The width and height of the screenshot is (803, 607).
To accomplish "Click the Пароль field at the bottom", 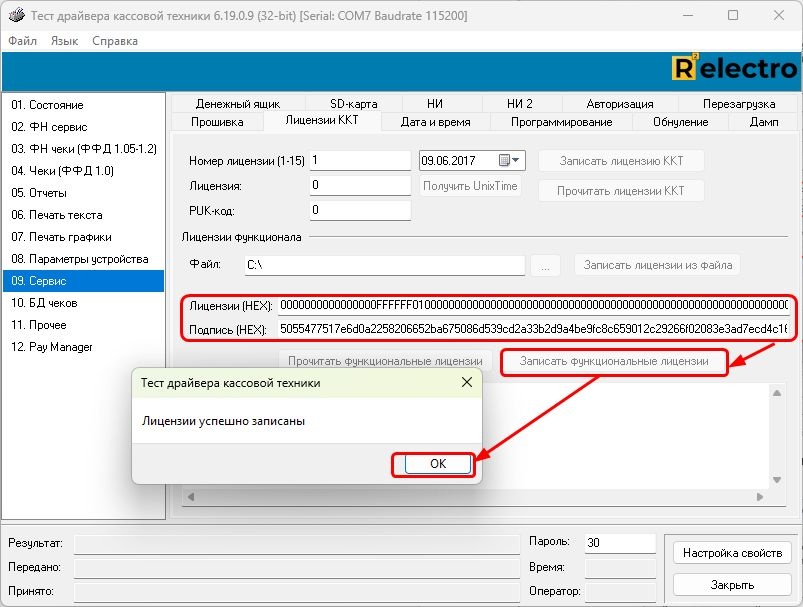I will click(619, 542).
